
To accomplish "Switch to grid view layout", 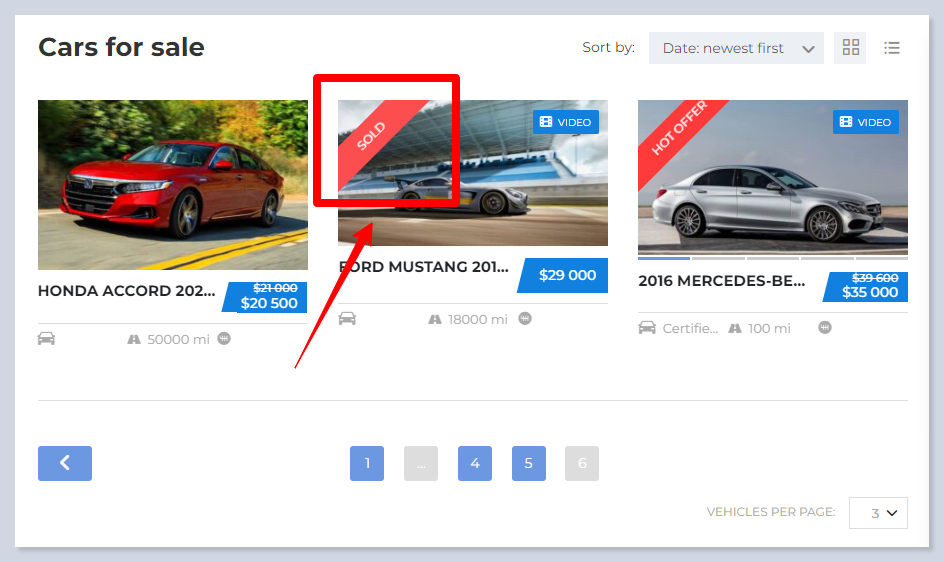I will point(851,48).
